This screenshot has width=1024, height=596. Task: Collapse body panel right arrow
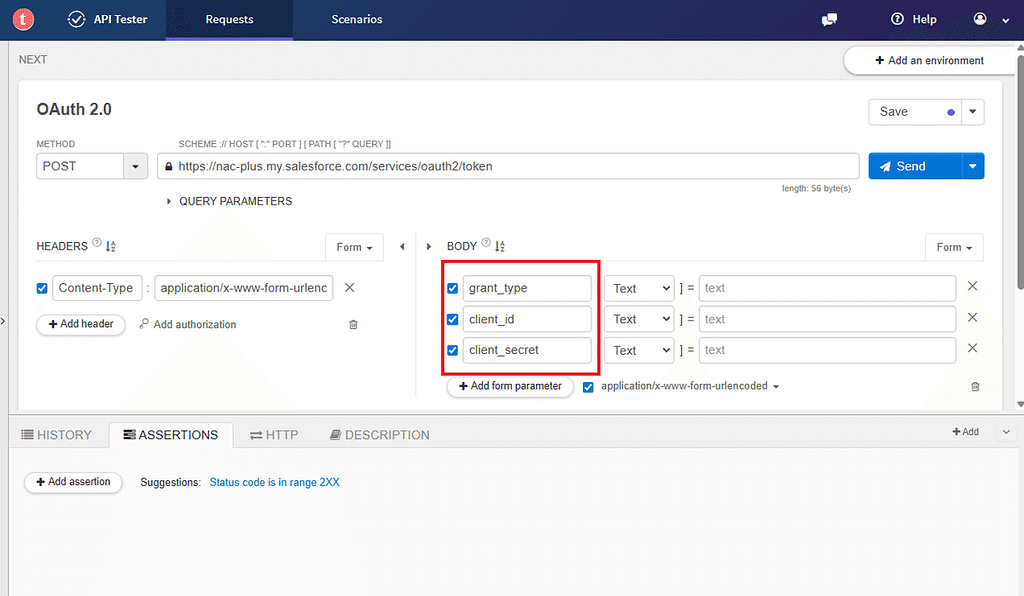coord(428,247)
